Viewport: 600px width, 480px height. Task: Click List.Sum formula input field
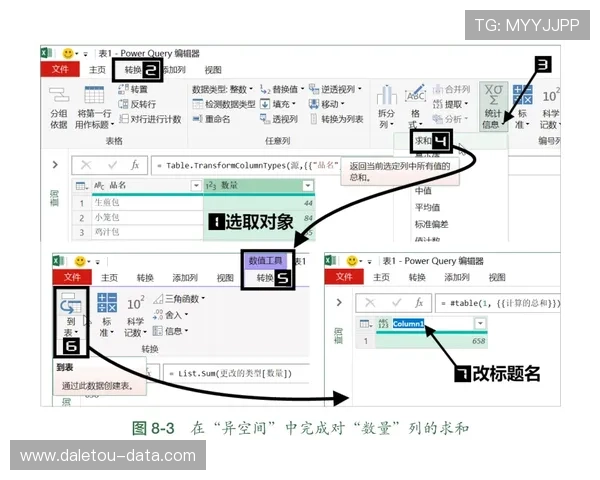pyautogui.click(x=236, y=374)
